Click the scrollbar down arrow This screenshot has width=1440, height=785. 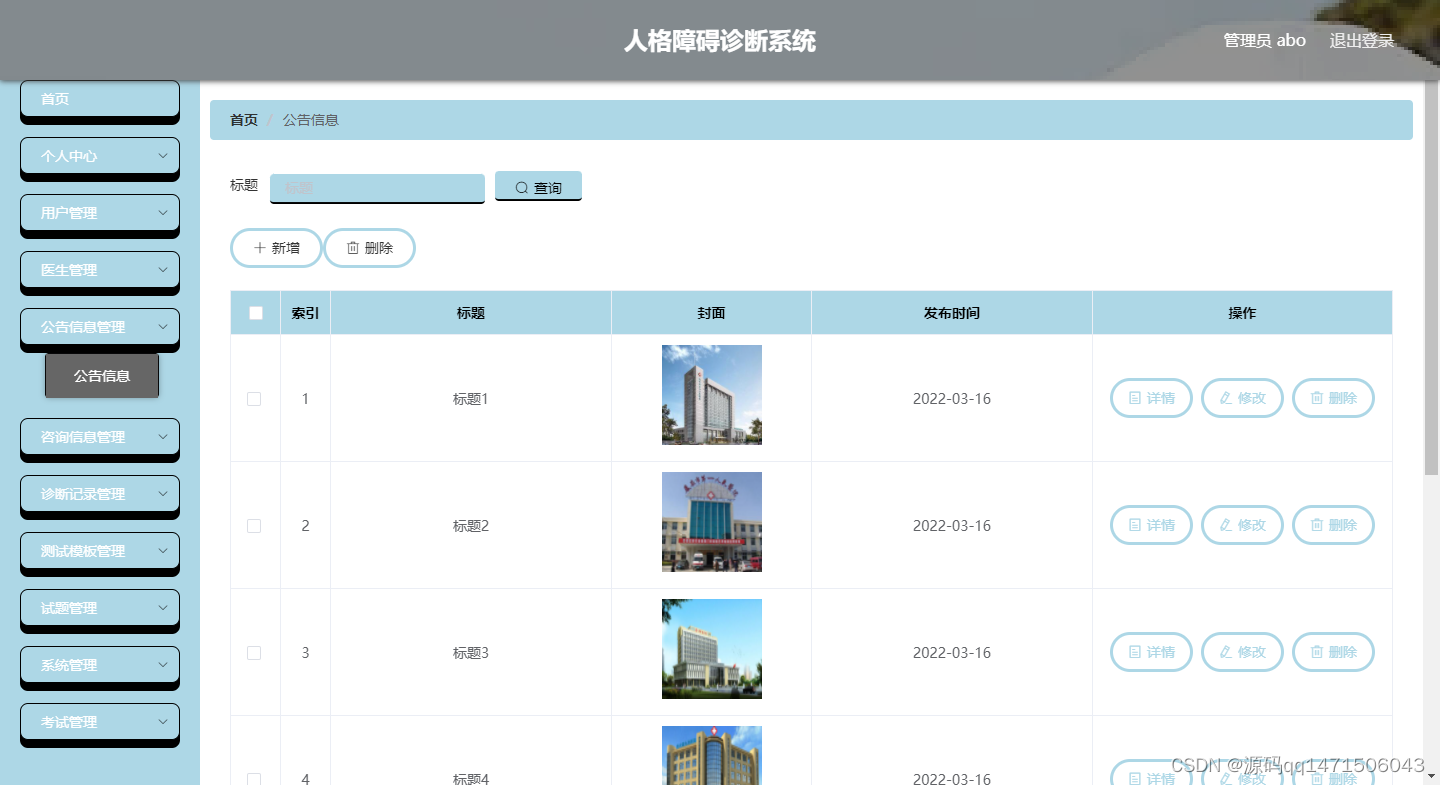point(1431,775)
